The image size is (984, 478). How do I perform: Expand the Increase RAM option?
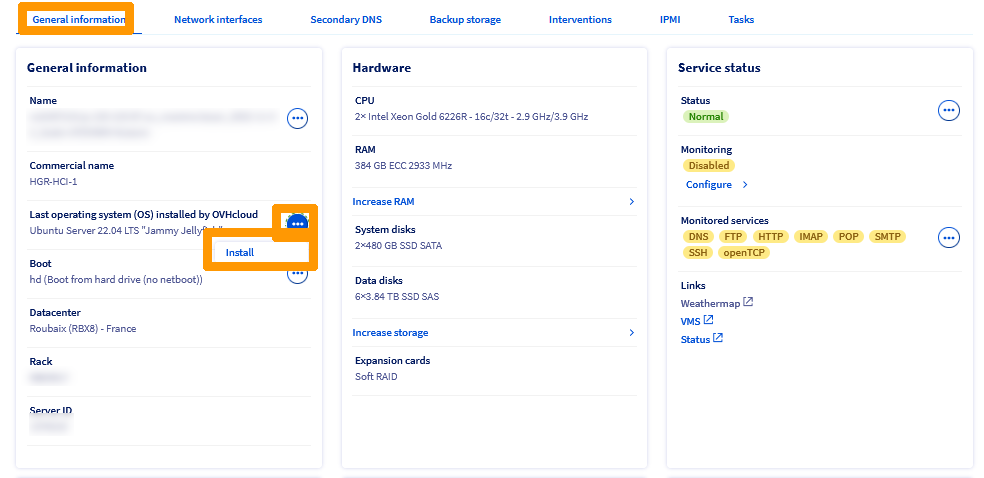tap(383, 202)
